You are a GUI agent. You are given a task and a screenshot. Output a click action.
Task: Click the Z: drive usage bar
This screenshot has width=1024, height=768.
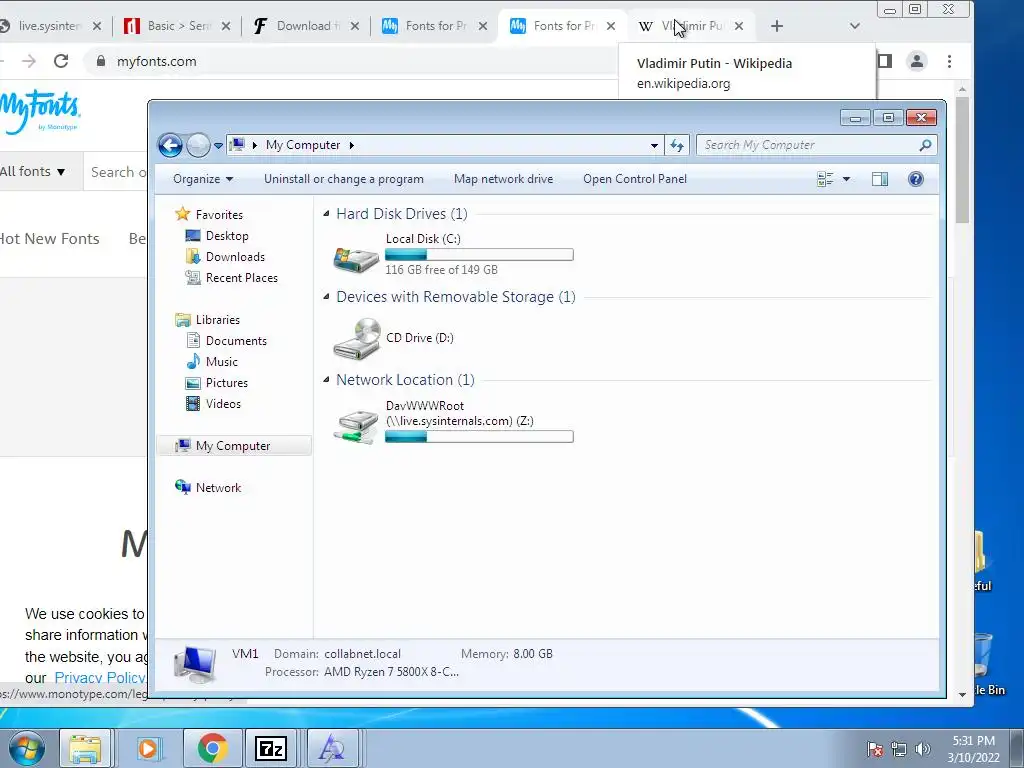tap(479, 436)
